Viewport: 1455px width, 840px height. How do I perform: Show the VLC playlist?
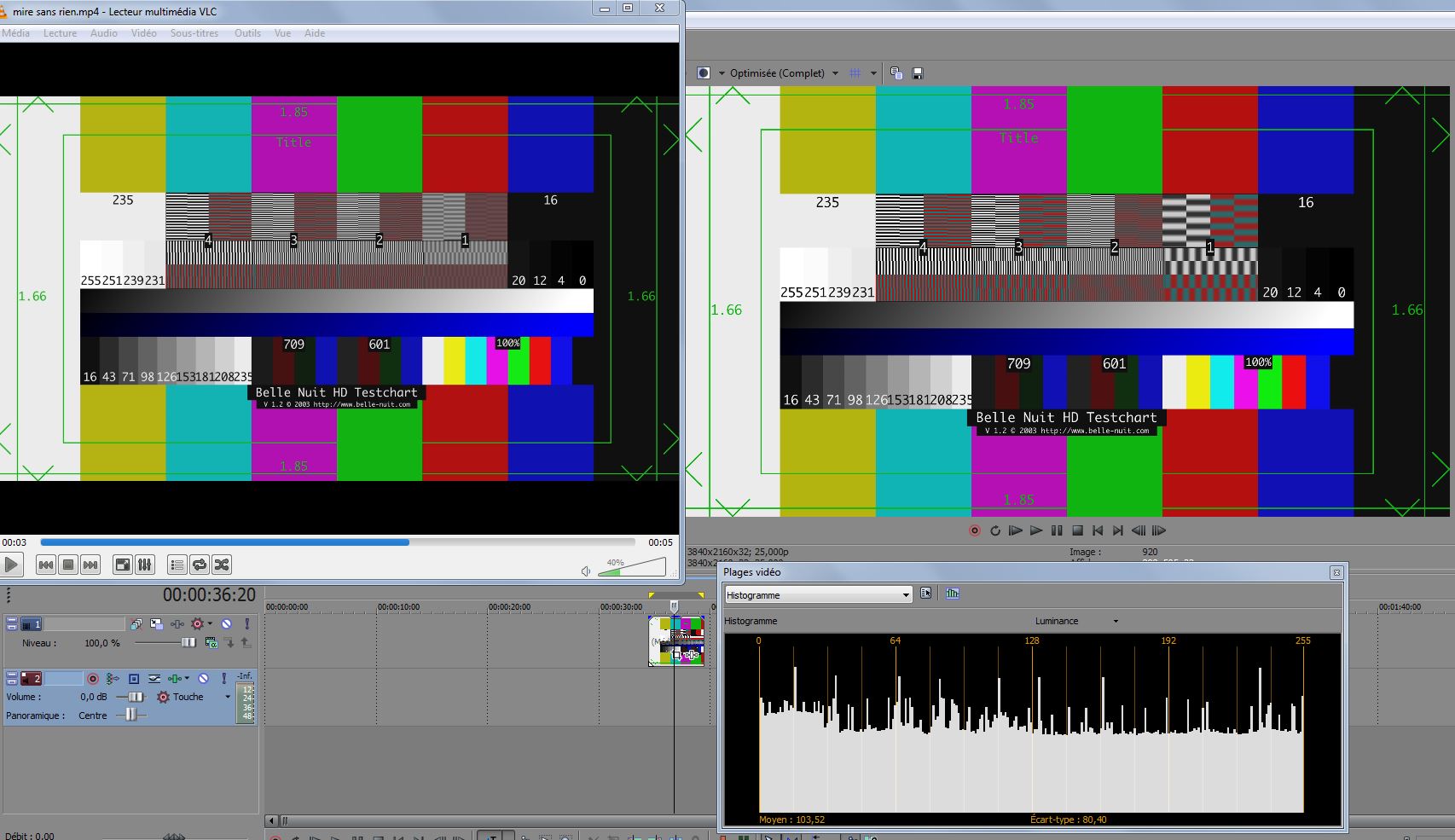click(x=177, y=565)
